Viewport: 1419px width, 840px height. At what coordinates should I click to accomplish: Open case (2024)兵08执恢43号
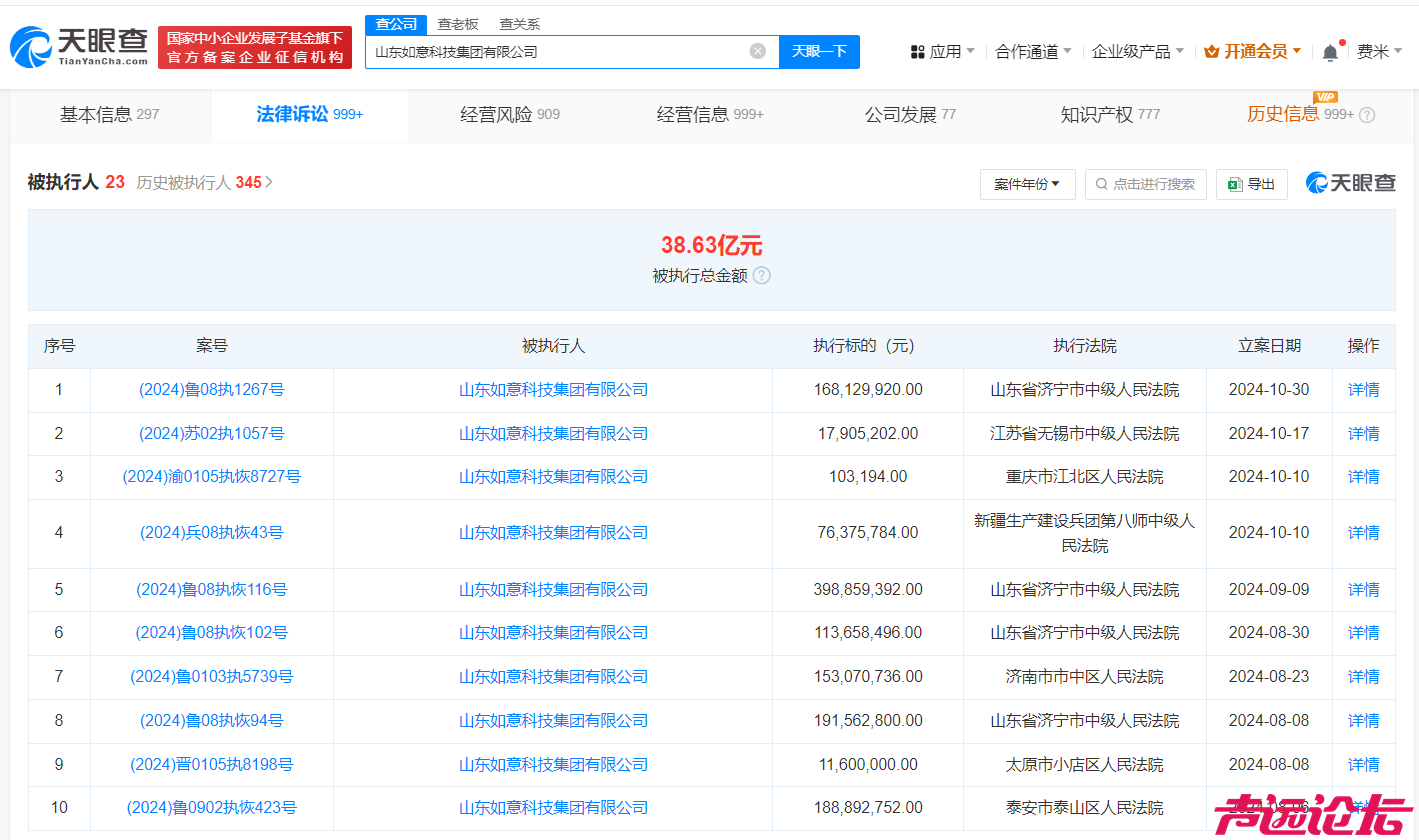212,533
